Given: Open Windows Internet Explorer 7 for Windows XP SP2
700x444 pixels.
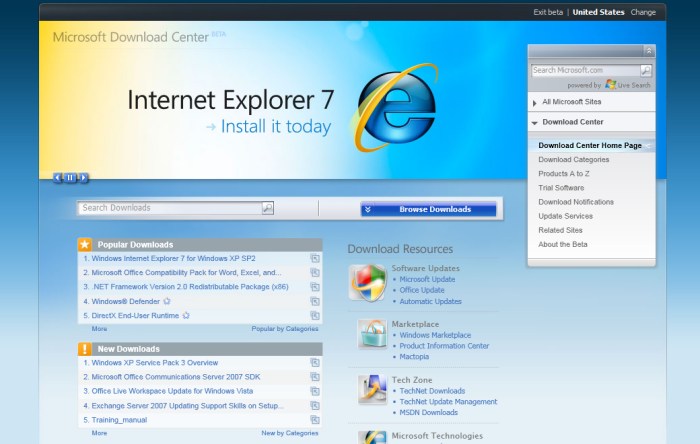Looking at the screenshot, I should (173, 258).
